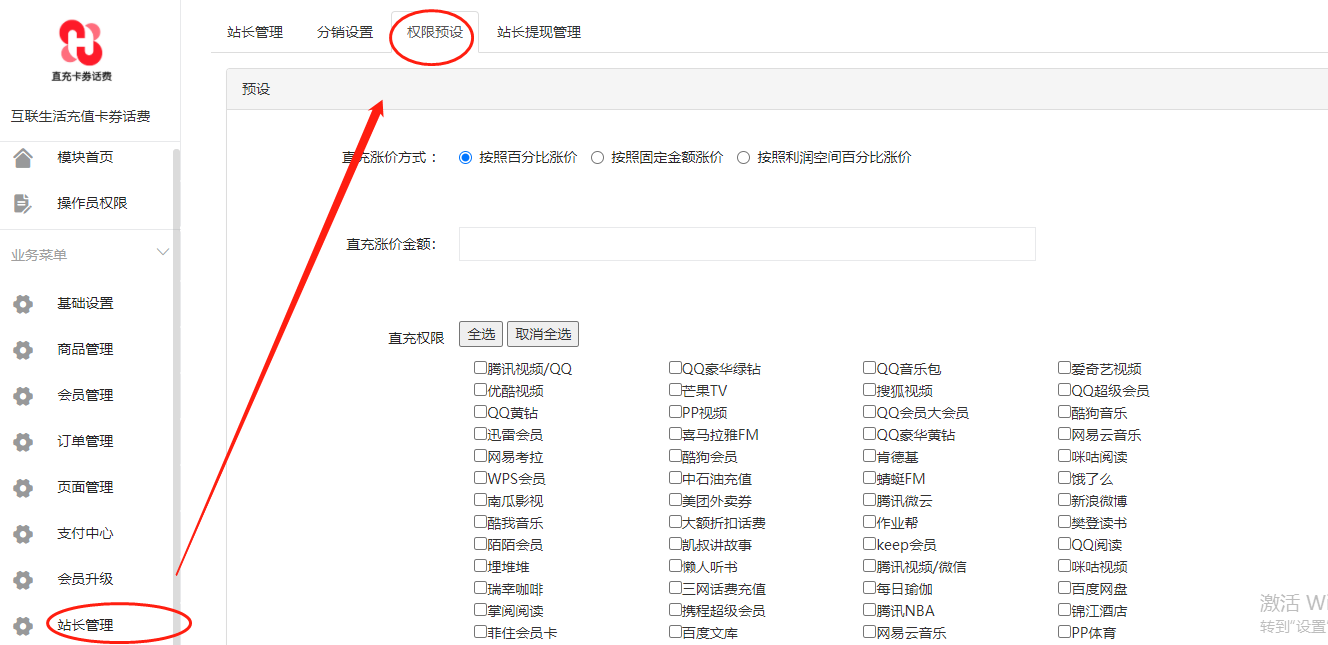The width and height of the screenshot is (1328, 645).
Task: Open 模块首页 in the sidebar
Action: click(85, 157)
